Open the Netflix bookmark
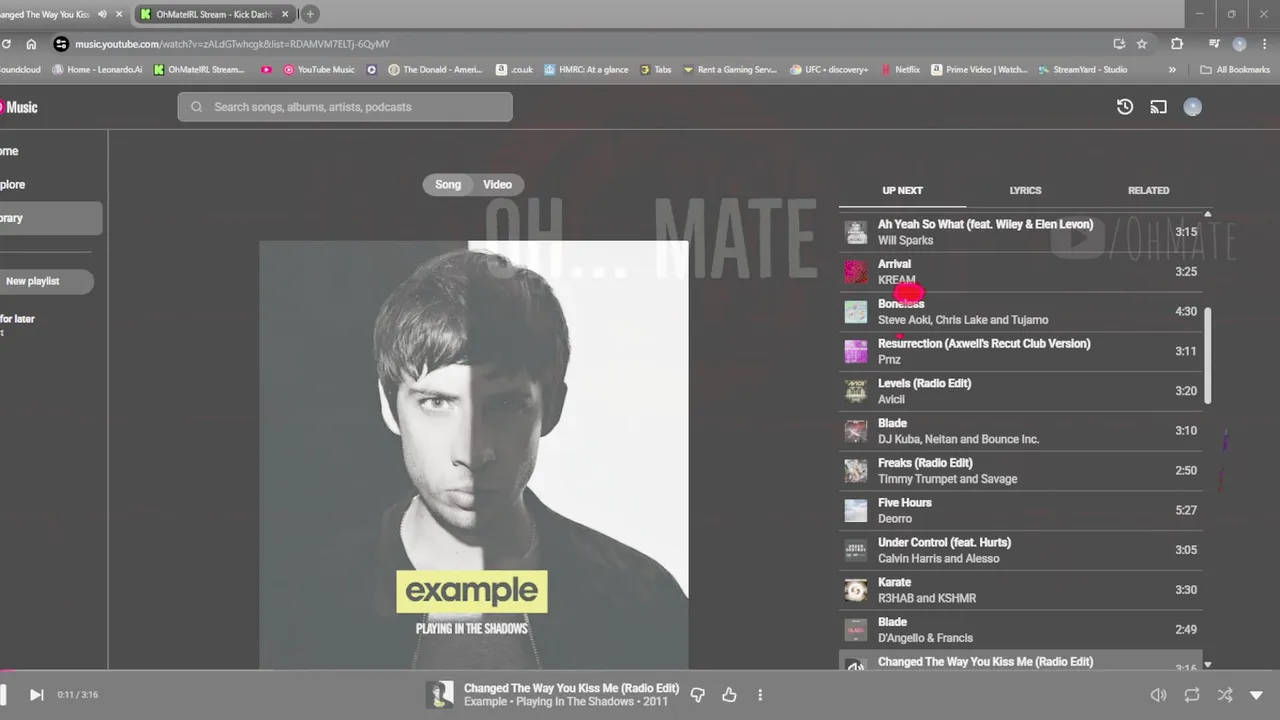 tap(899, 70)
